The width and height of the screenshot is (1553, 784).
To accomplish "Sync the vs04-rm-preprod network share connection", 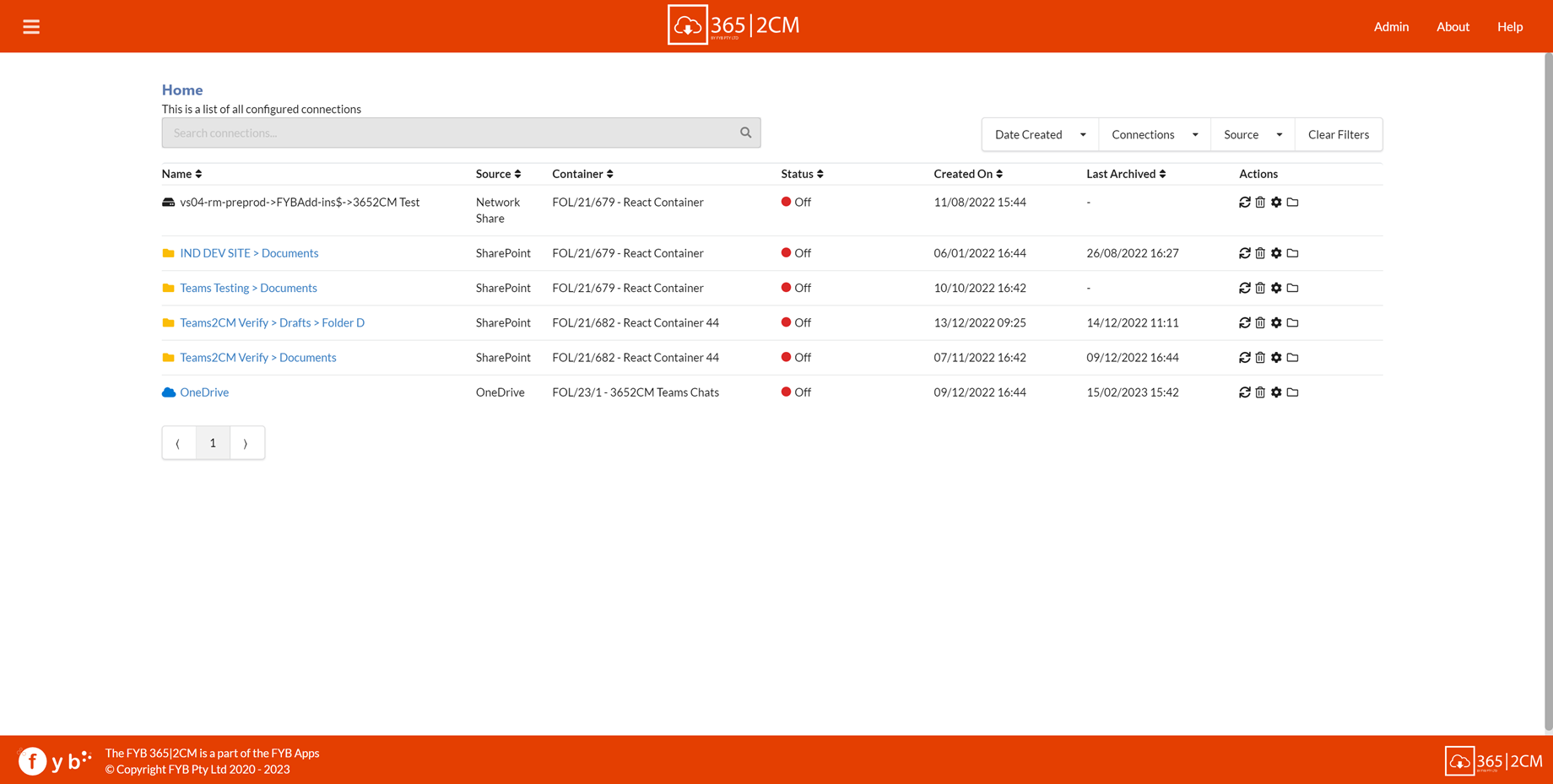I will coord(1244,203).
